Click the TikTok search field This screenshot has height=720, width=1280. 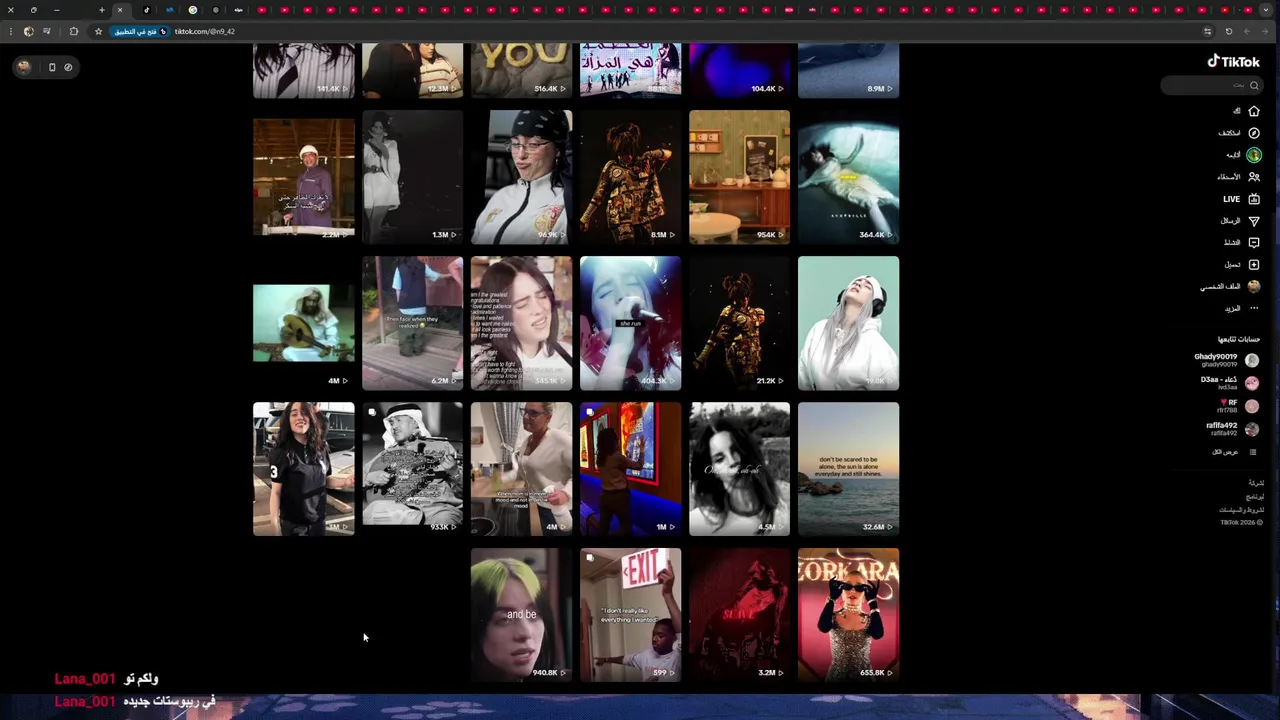pos(1210,86)
